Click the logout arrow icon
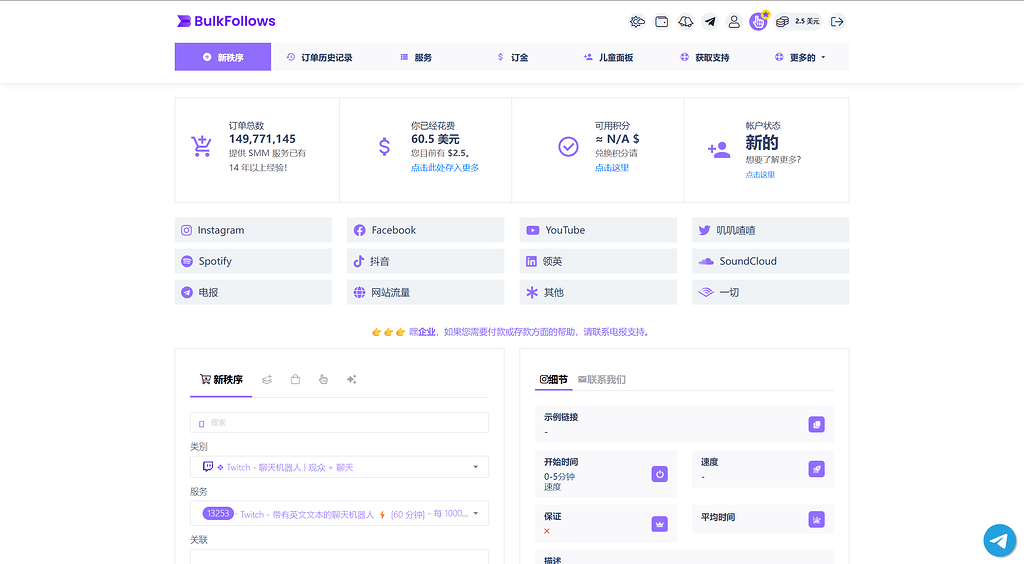The width and height of the screenshot is (1024, 564). pos(837,22)
